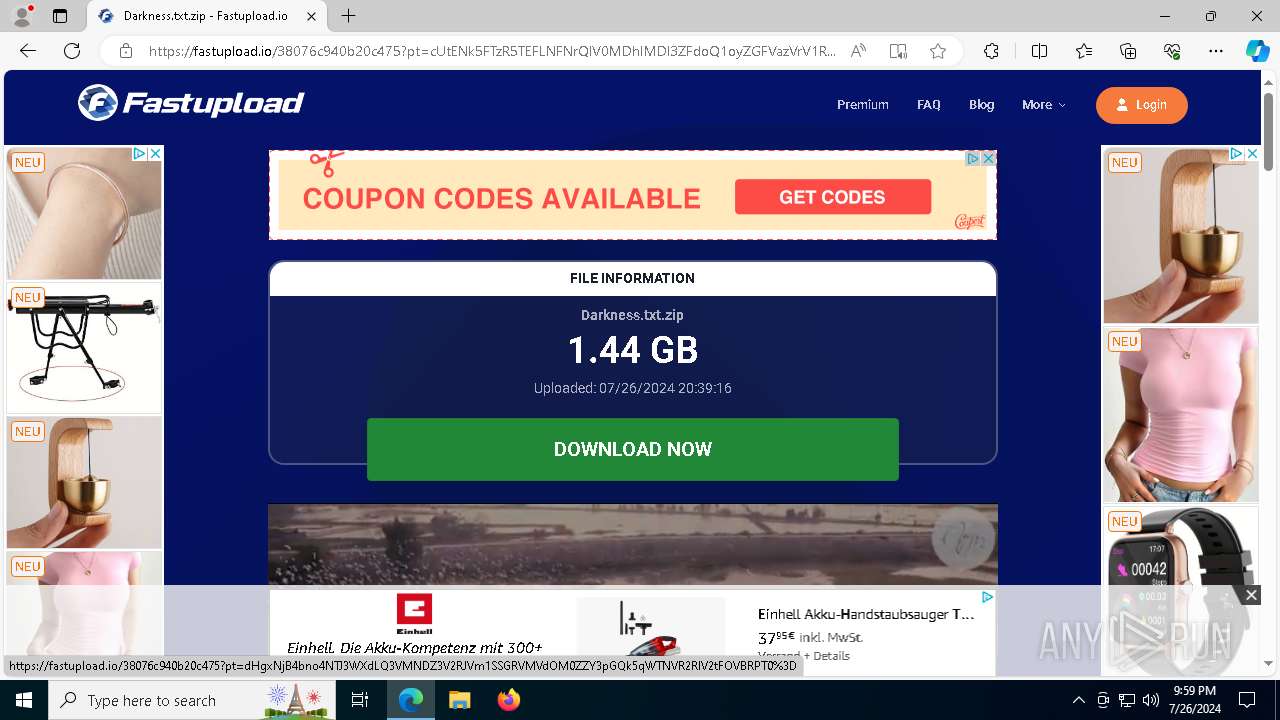Close the bottom overlay ad bar
The height and width of the screenshot is (720, 1280).
[1251, 595]
